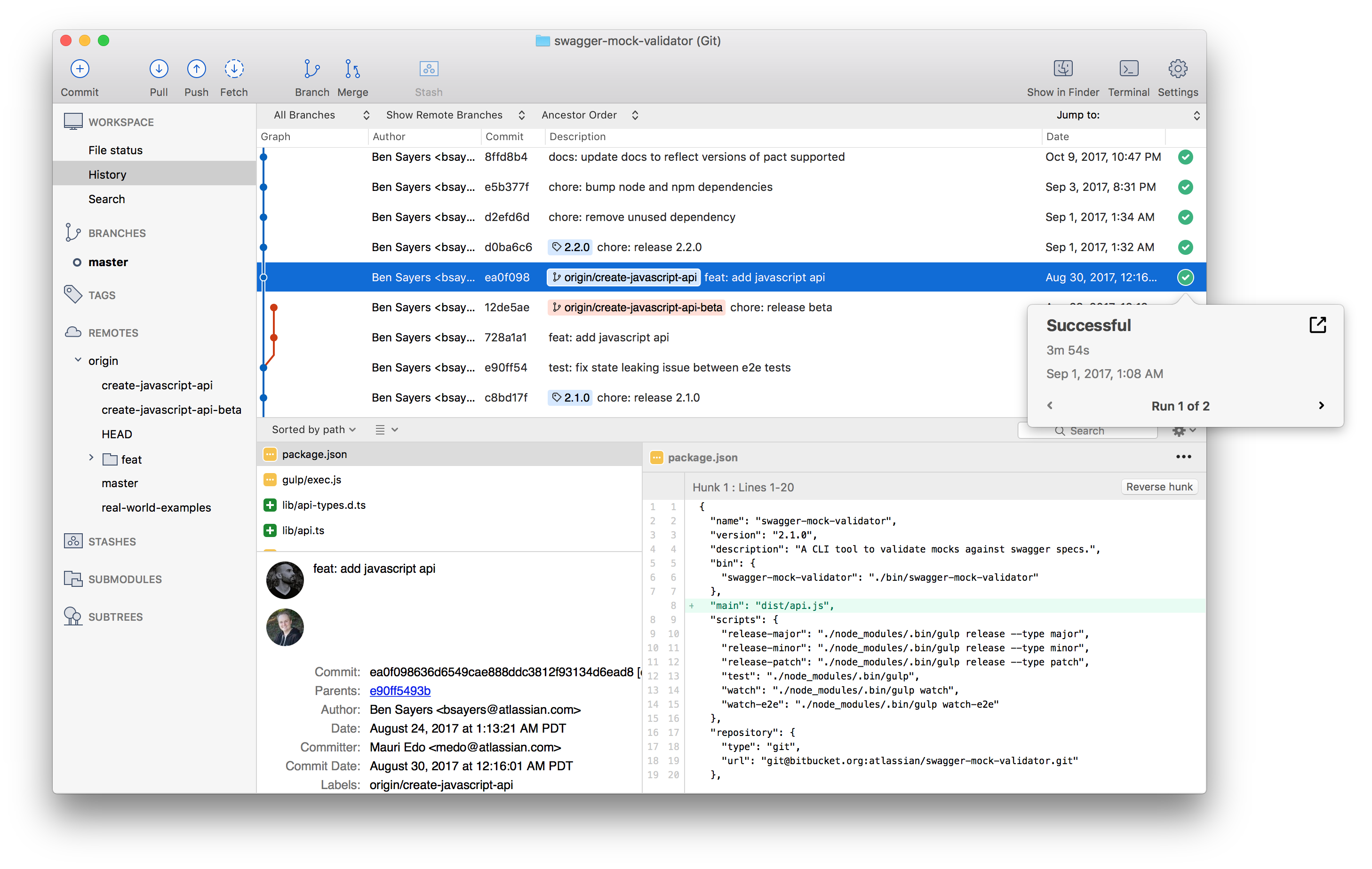This screenshot has height=869, width=1372.
Task: Switch to the File status view
Action: click(115, 150)
